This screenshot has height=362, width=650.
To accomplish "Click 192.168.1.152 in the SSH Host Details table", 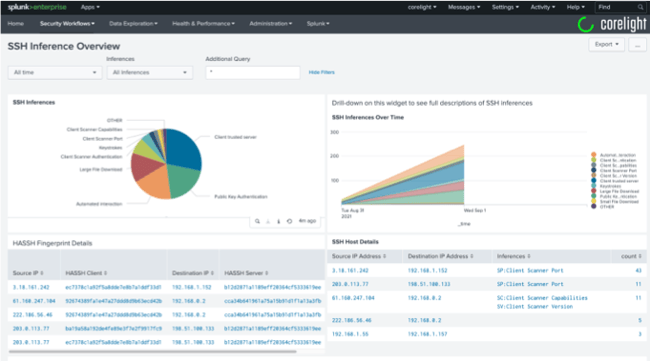I will (x=427, y=270).
